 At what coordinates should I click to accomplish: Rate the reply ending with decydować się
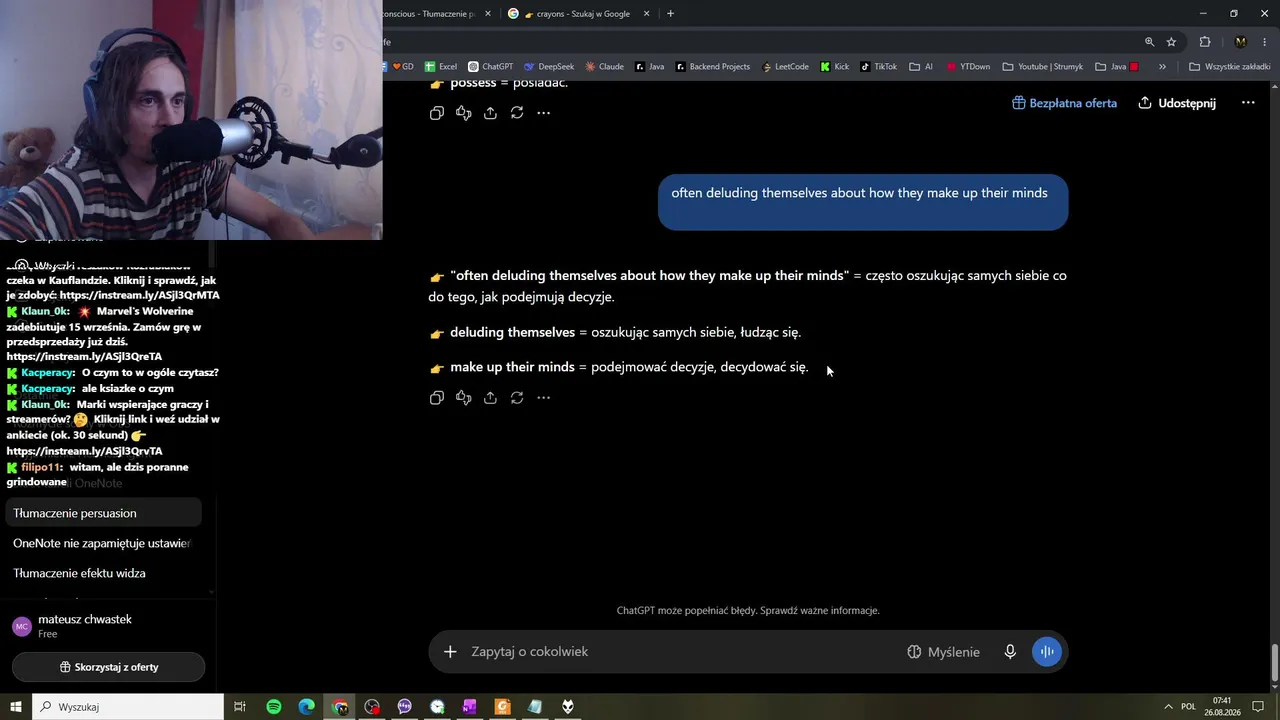coord(463,398)
